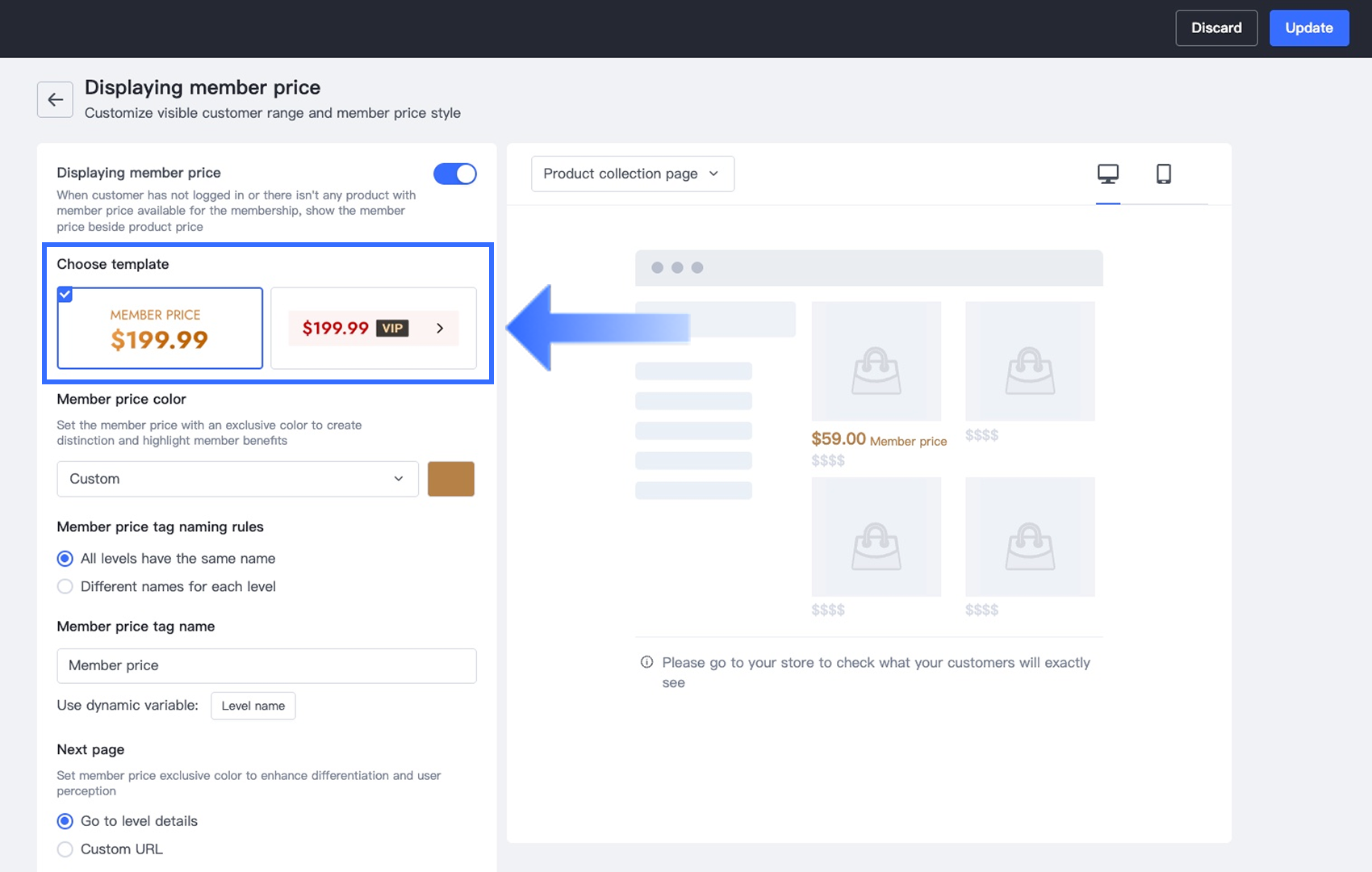The height and width of the screenshot is (872, 1372).
Task: Switch preview to desktop view
Action: pos(1108,174)
